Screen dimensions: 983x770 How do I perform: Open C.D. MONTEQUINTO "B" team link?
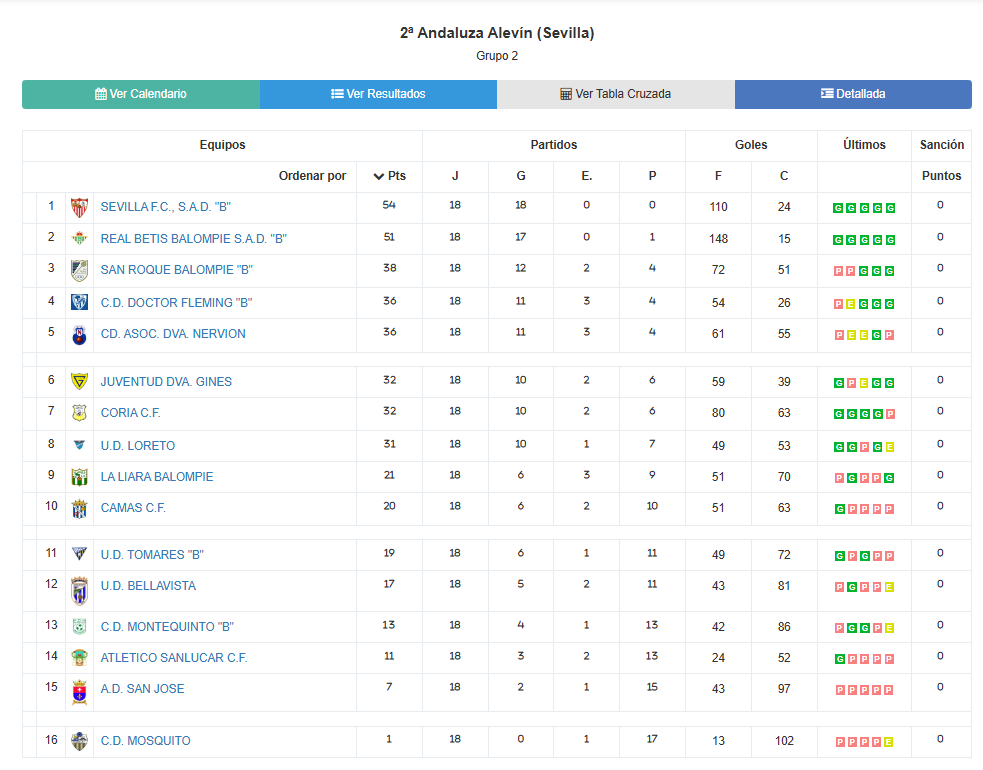point(167,627)
